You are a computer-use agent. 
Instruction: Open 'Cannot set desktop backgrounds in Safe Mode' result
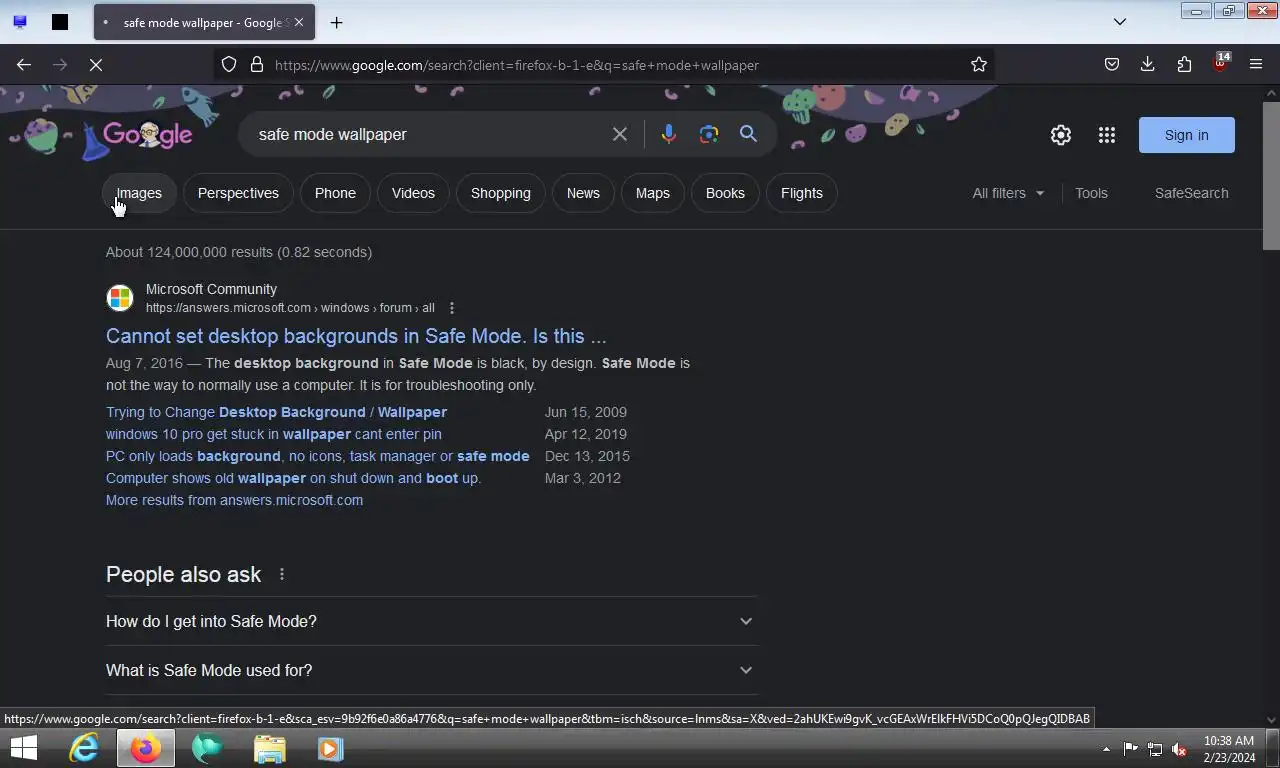(356, 336)
